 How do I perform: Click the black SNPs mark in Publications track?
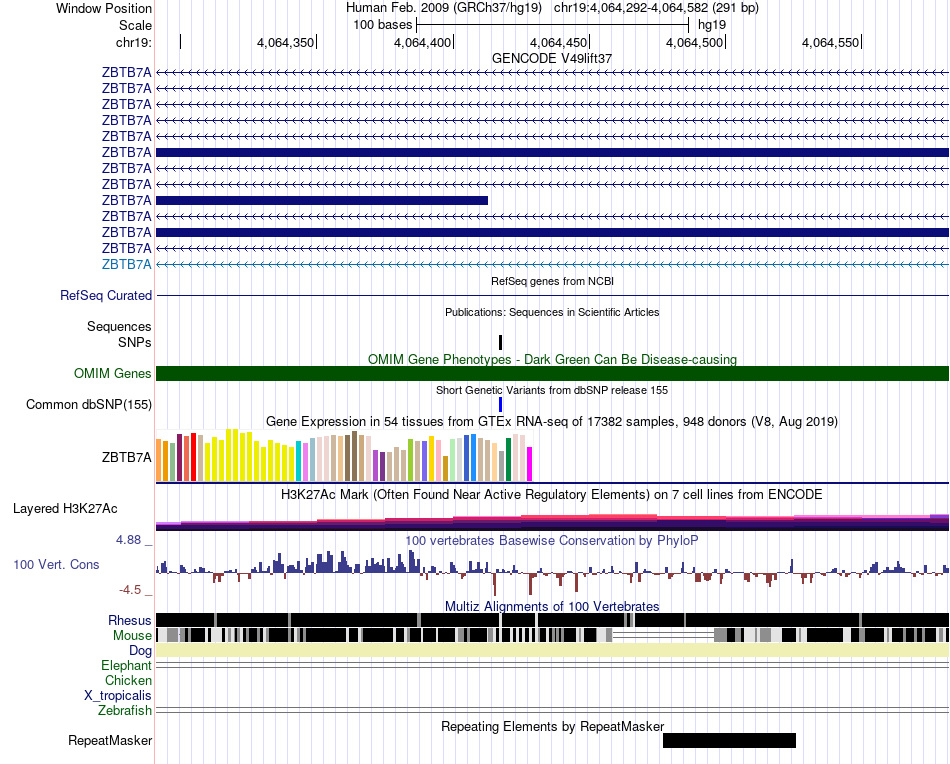[x=500, y=342]
